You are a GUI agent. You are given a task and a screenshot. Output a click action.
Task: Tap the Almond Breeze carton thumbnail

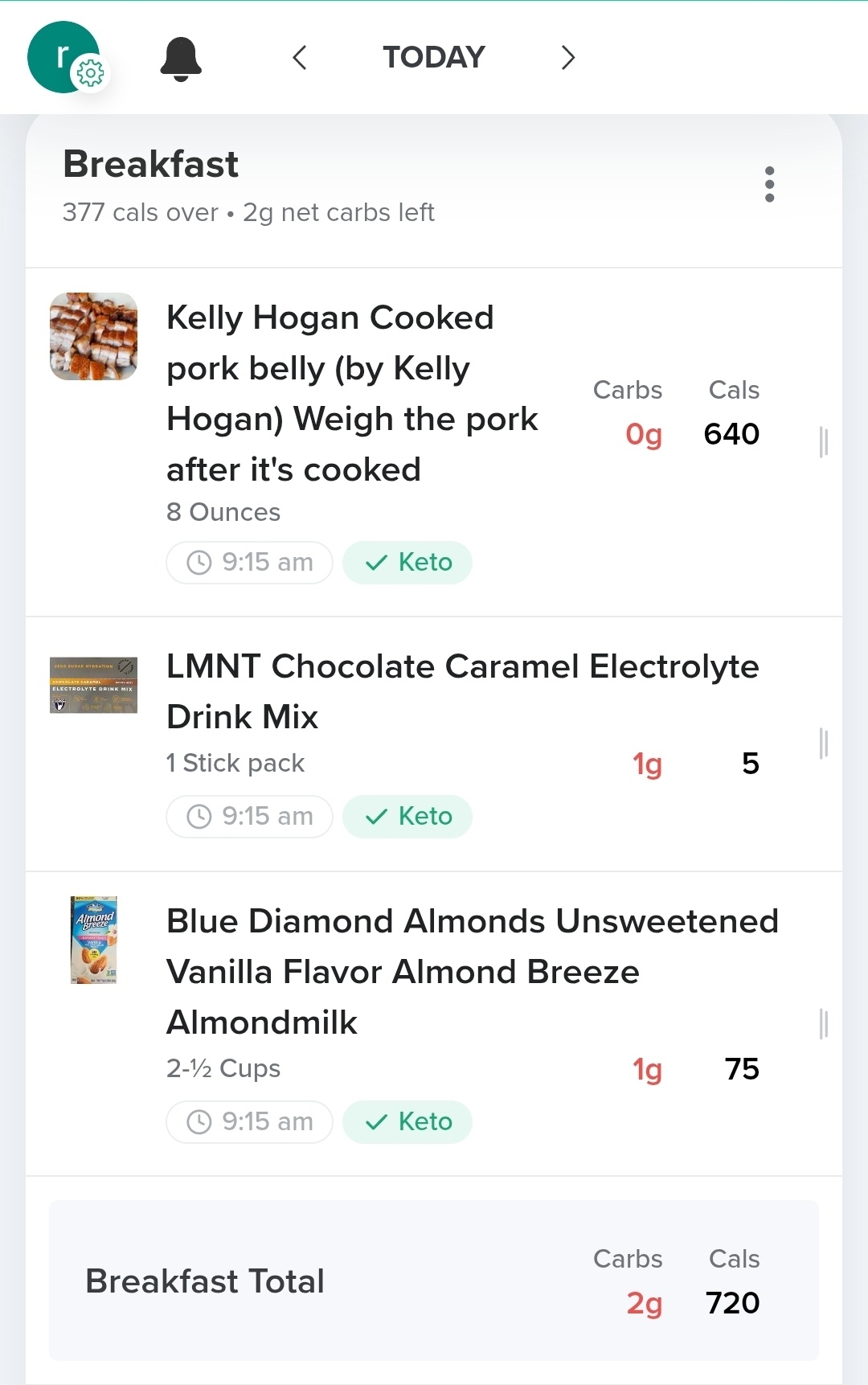(94, 940)
